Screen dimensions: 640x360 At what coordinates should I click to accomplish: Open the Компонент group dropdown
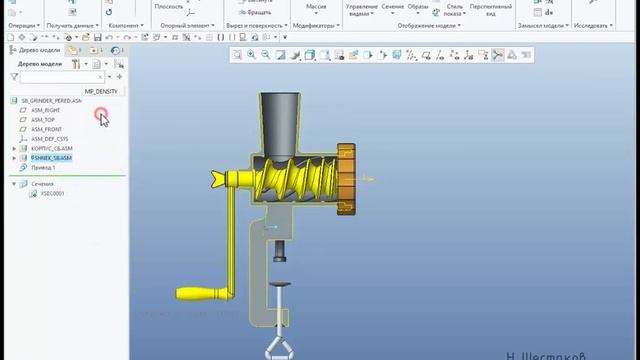coord(126,26)
